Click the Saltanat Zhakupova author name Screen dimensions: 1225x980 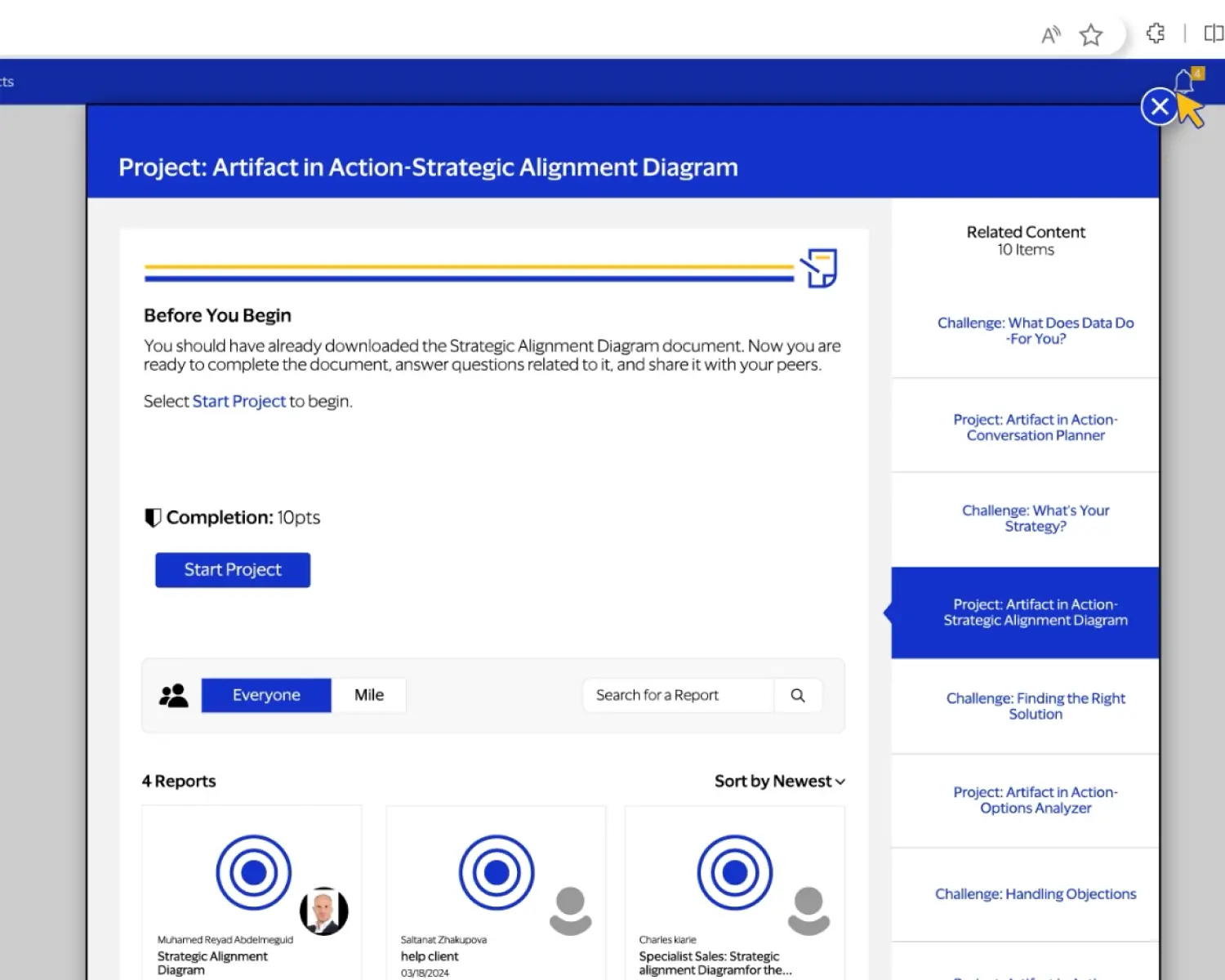[x=443, y=940]
